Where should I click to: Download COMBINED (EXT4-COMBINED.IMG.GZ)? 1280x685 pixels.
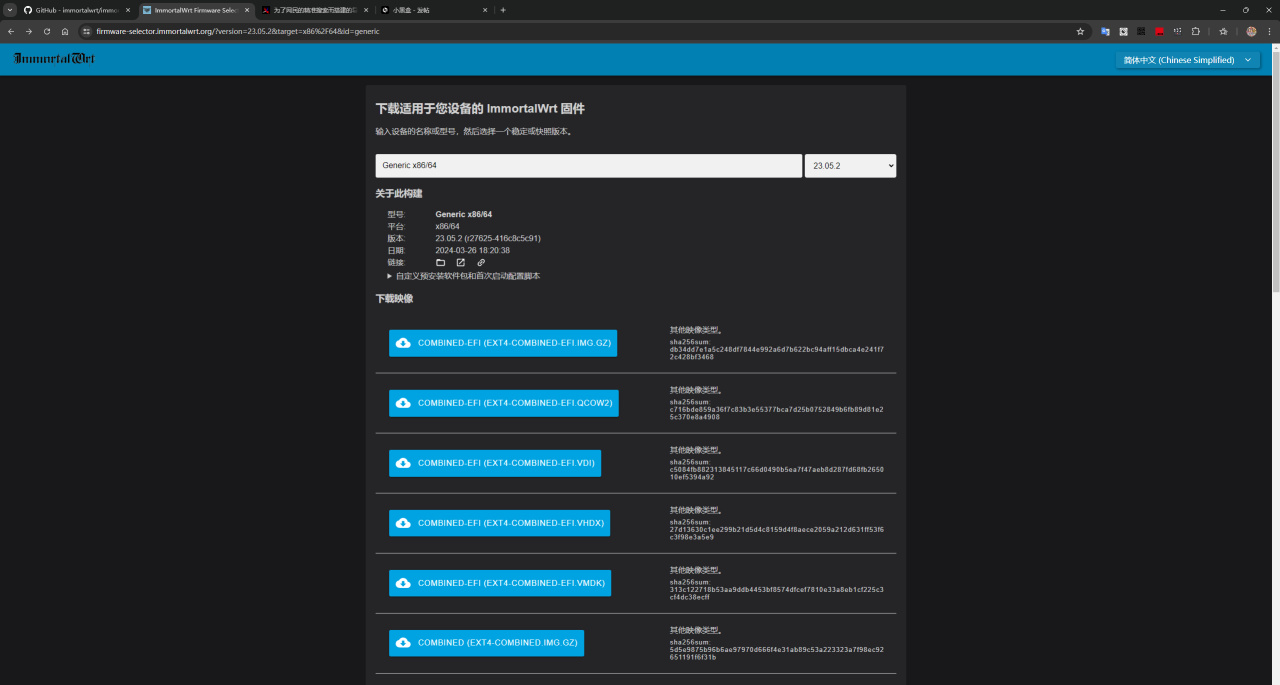pos(486,643)
